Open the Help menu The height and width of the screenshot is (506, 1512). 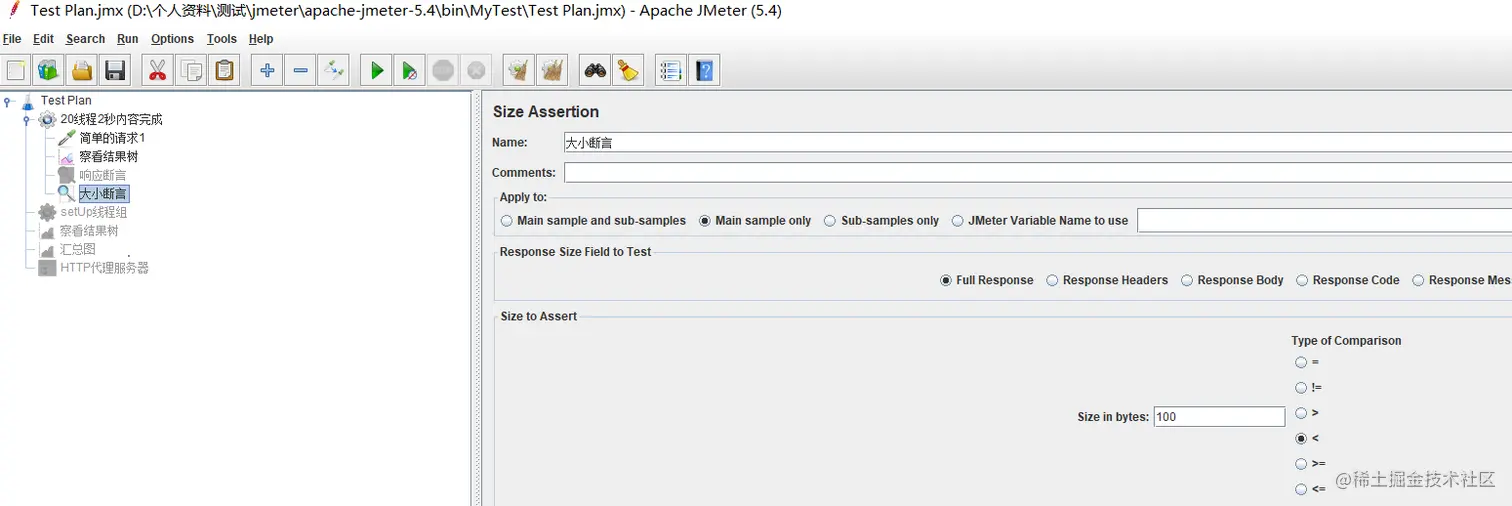(x=260, y=39)
